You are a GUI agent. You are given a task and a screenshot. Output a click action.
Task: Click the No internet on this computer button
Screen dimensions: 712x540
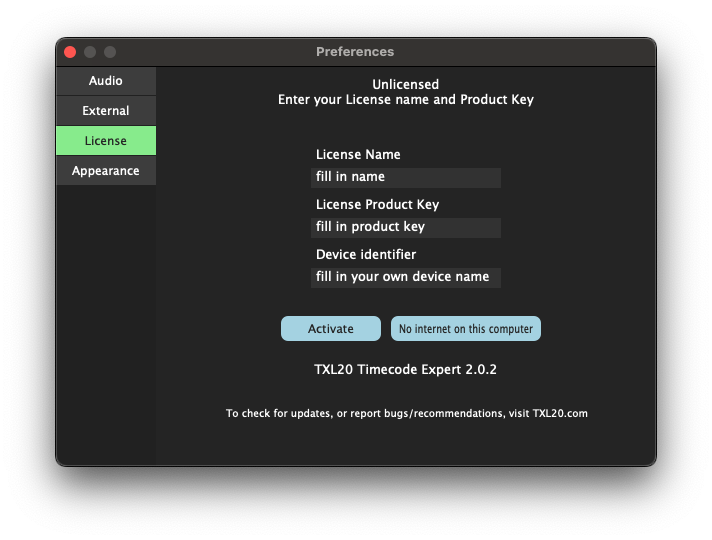click(465, 329)
